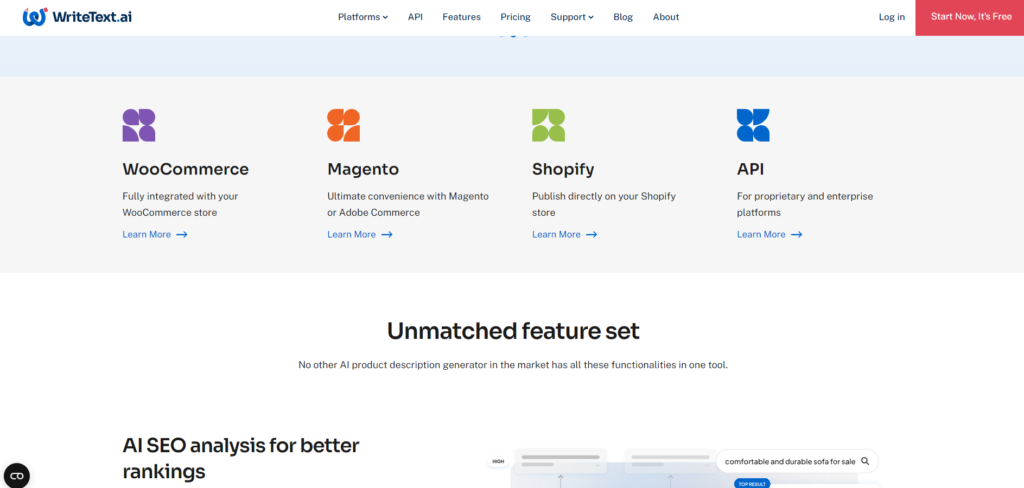Click the sofa search input field
The image size is (1024, 488).
[x=797, y=461]
